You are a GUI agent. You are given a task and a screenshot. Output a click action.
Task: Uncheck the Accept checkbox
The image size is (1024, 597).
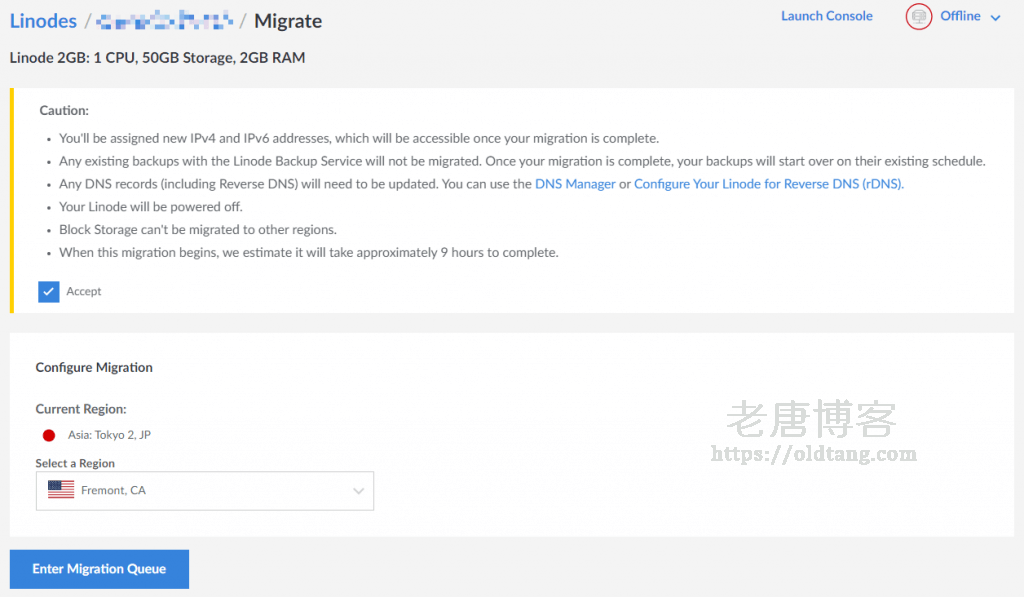coord(48,291)
